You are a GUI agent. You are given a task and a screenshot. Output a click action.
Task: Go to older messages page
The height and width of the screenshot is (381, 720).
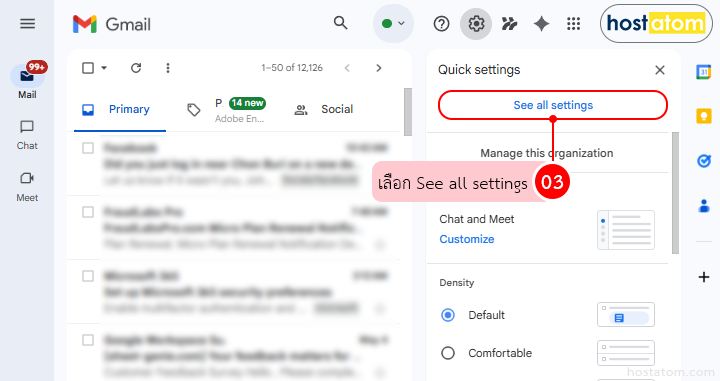coord(378,68)
